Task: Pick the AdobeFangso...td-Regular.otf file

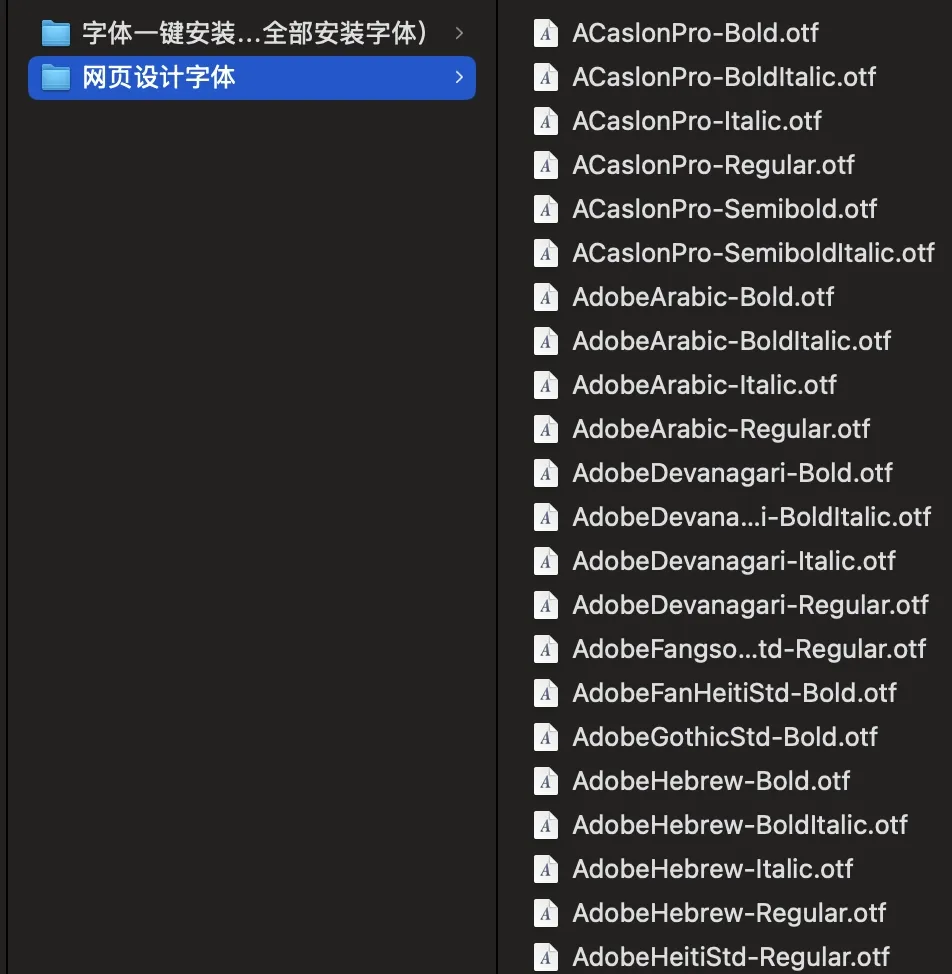Action: click(749, 649)
